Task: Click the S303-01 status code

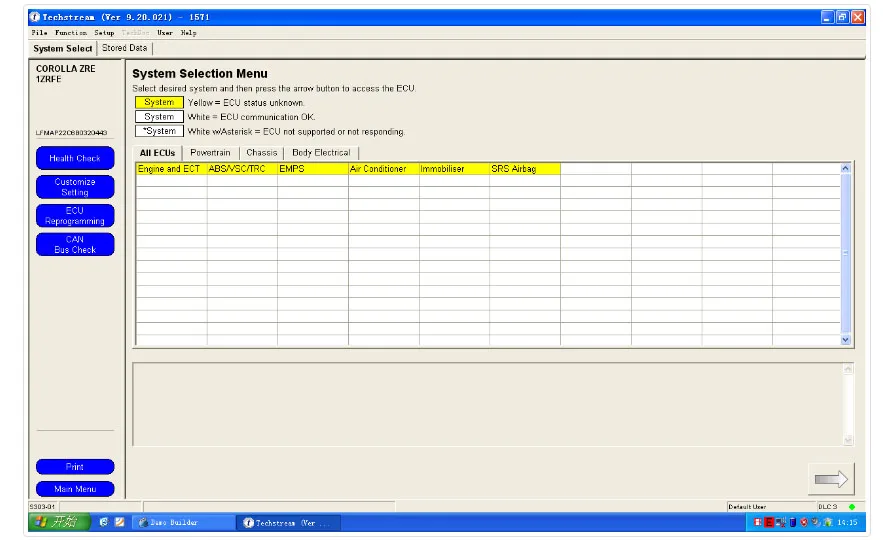Action: 42,507
